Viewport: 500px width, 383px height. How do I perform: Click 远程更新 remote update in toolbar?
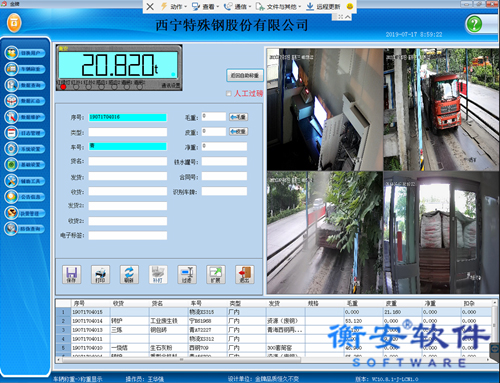tap(323, 6)
